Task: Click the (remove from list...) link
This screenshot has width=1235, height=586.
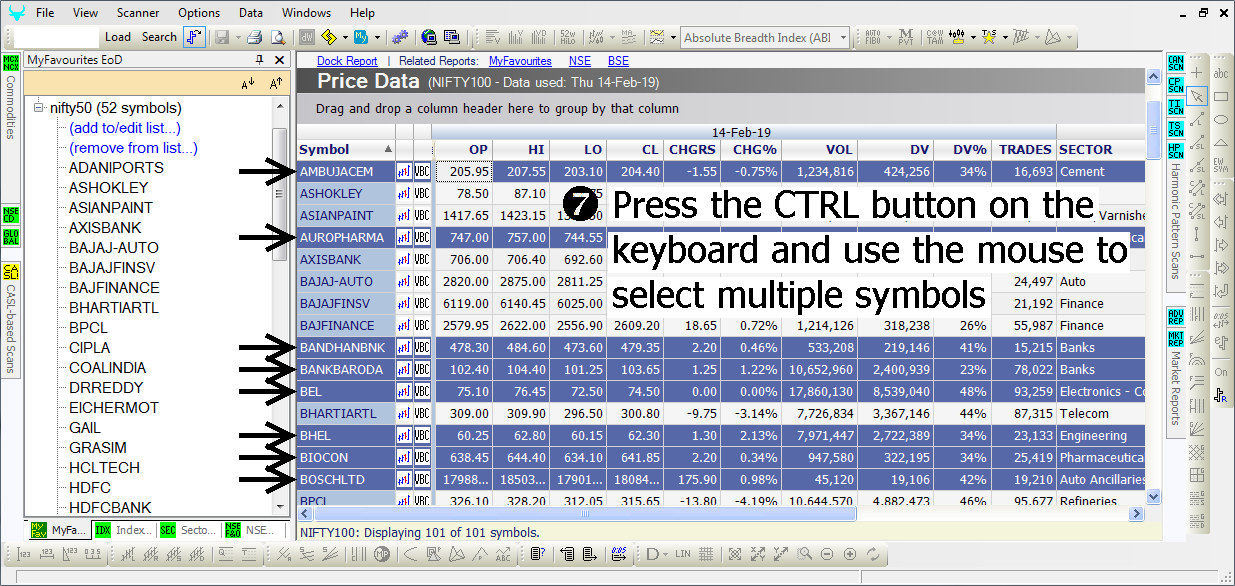Action: click(x=133, y=148)
